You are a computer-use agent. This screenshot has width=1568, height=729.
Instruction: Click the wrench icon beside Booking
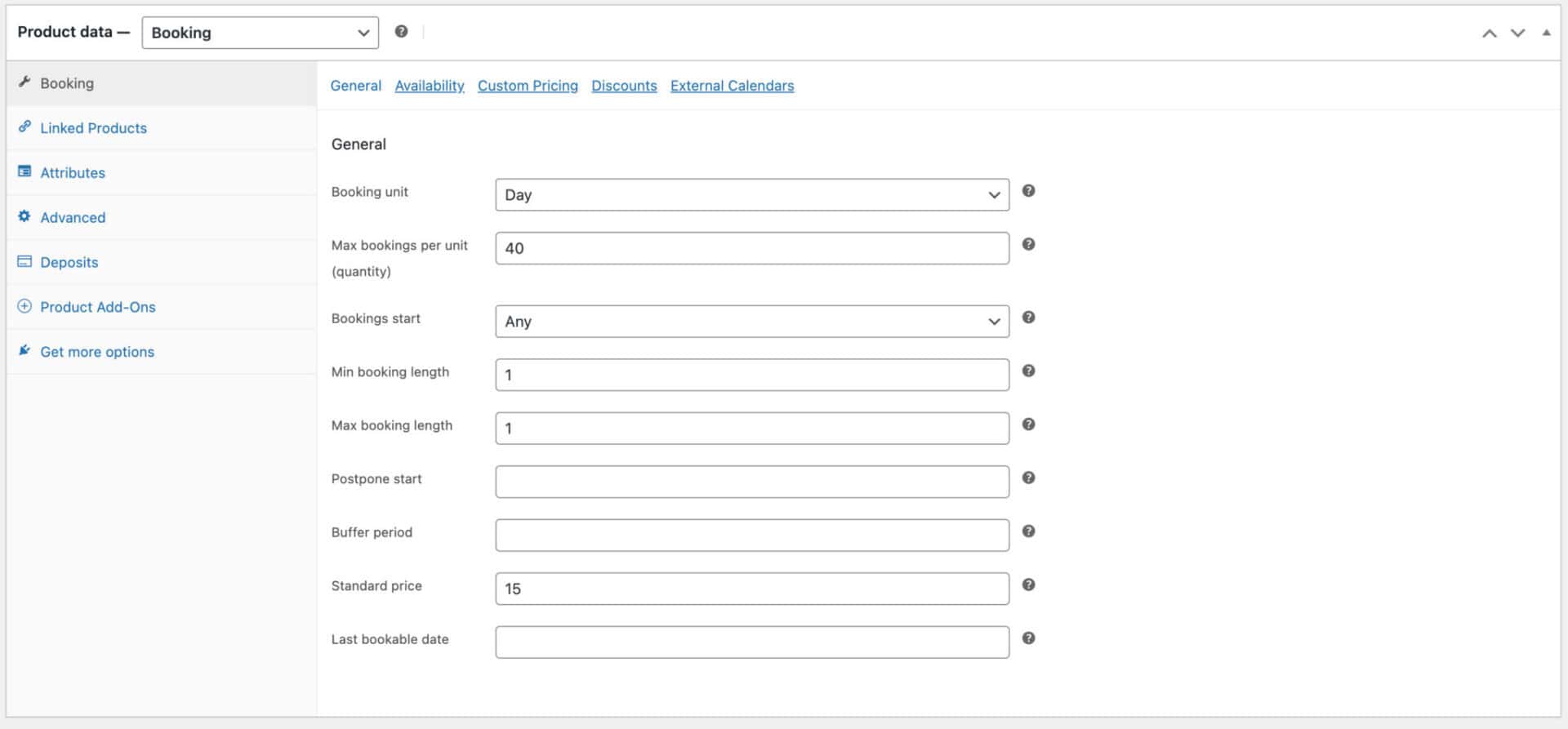point(24,82)
